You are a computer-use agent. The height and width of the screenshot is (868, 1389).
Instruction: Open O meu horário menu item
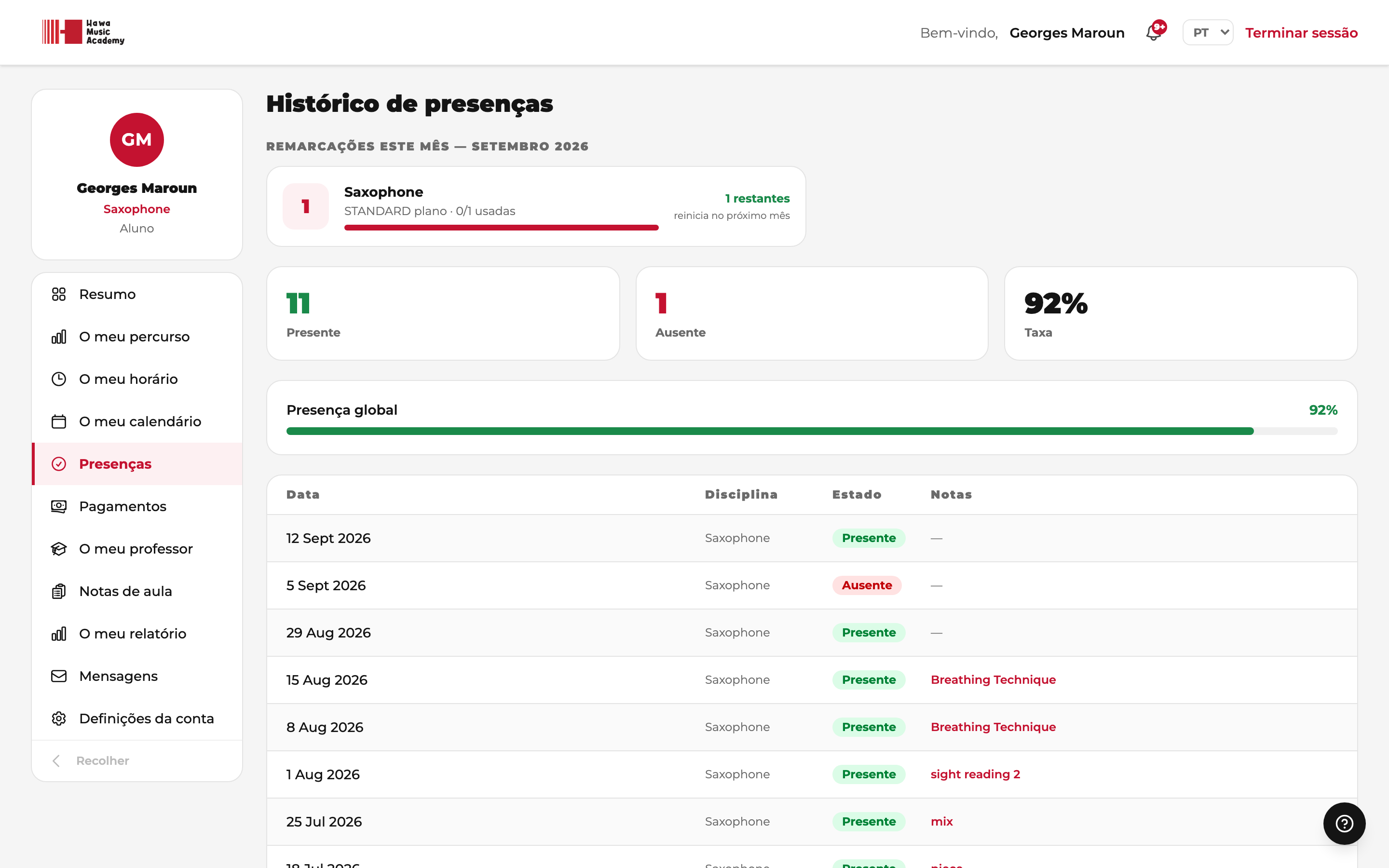point(137,379)
